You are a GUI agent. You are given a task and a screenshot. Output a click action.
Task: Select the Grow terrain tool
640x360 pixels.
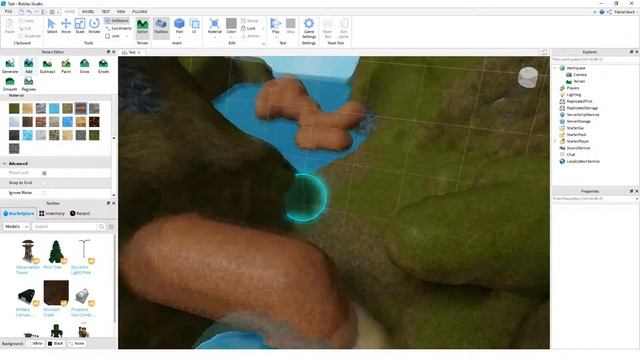[x=84, y=66]
